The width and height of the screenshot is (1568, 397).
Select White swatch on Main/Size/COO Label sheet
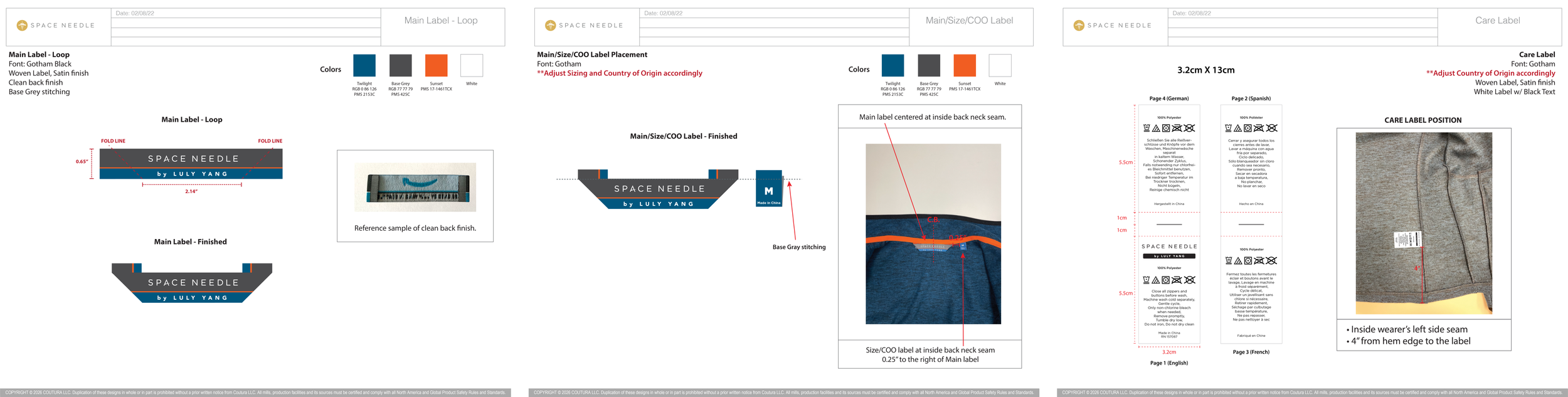tap(1000, 65)
